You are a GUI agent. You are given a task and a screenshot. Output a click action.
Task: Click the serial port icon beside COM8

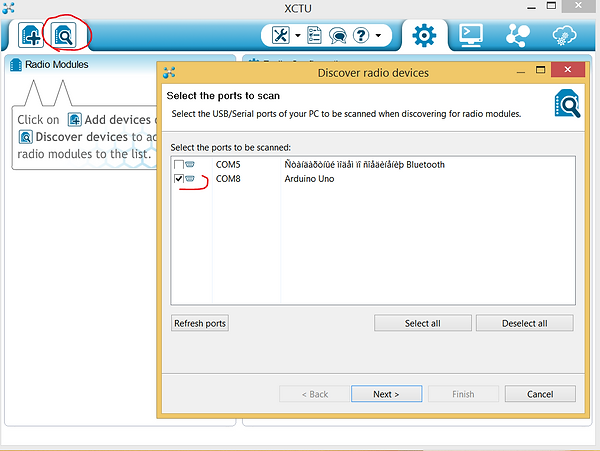click(190, 179)
